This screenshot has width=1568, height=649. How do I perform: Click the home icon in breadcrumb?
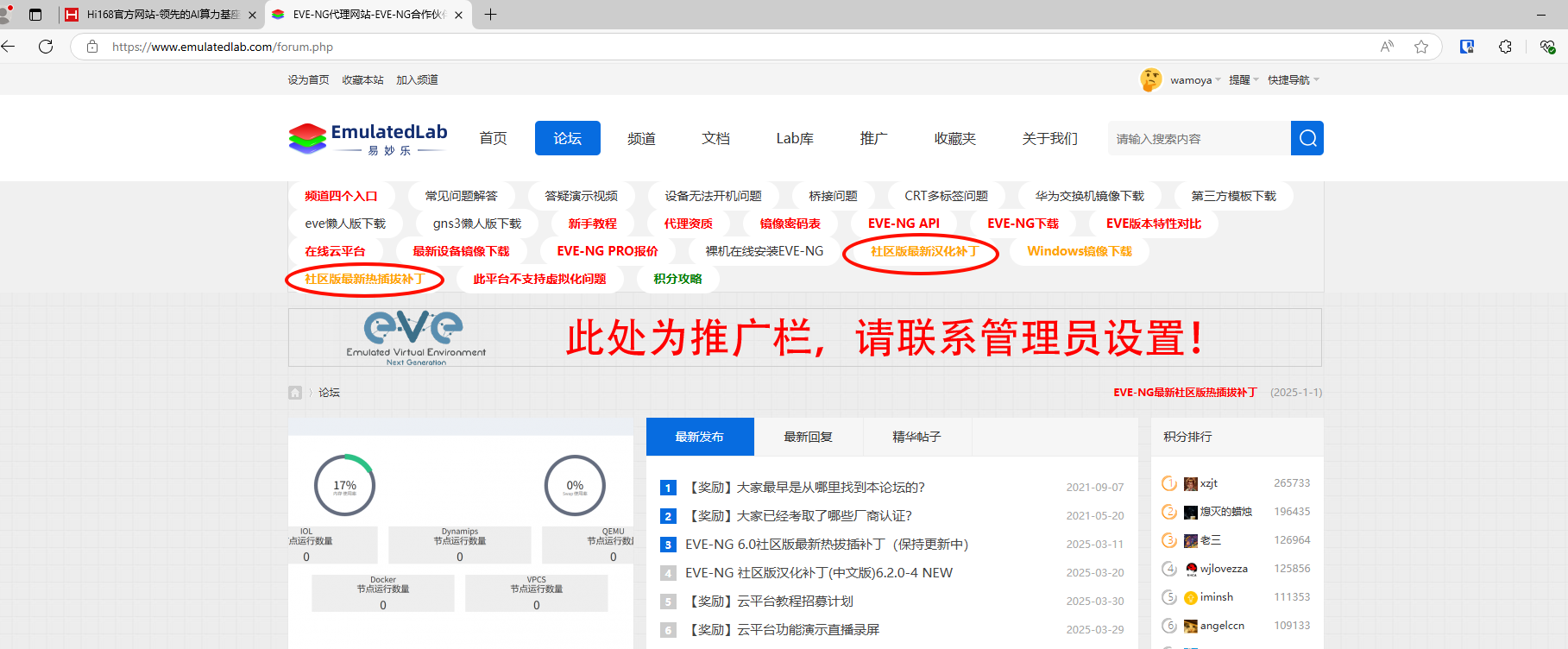295,393
